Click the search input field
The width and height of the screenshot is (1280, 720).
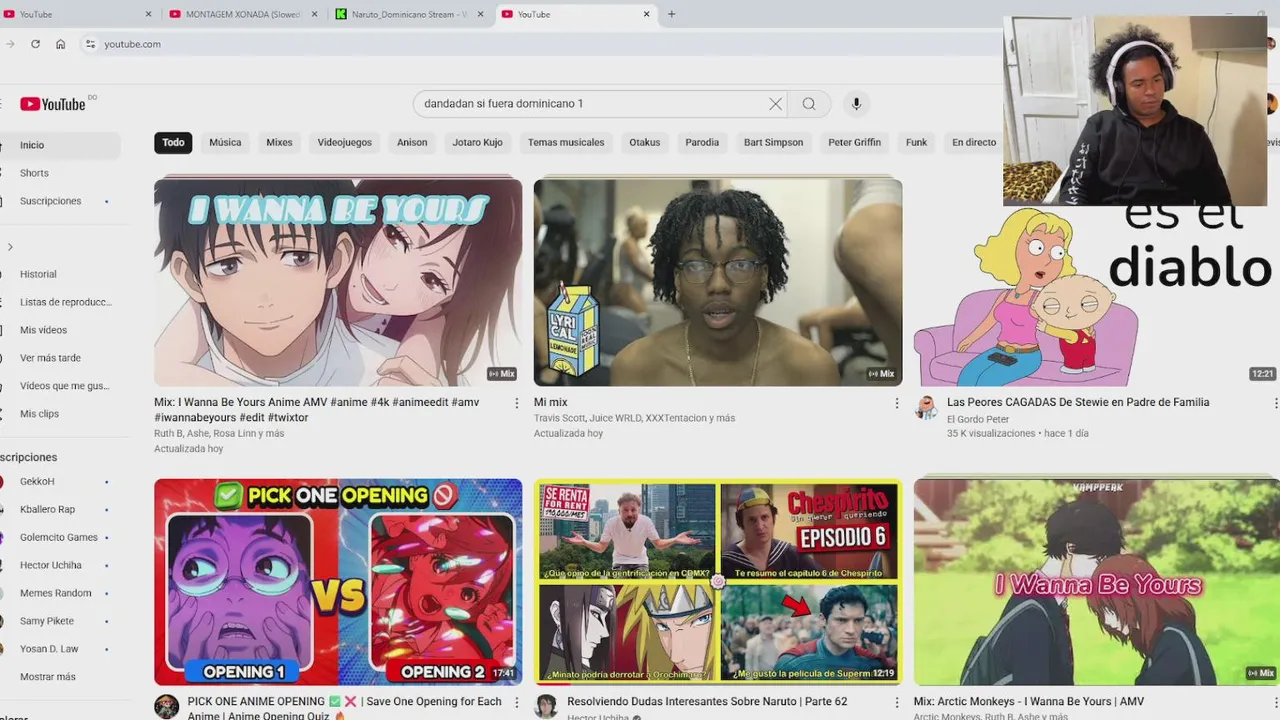[590, 104]
